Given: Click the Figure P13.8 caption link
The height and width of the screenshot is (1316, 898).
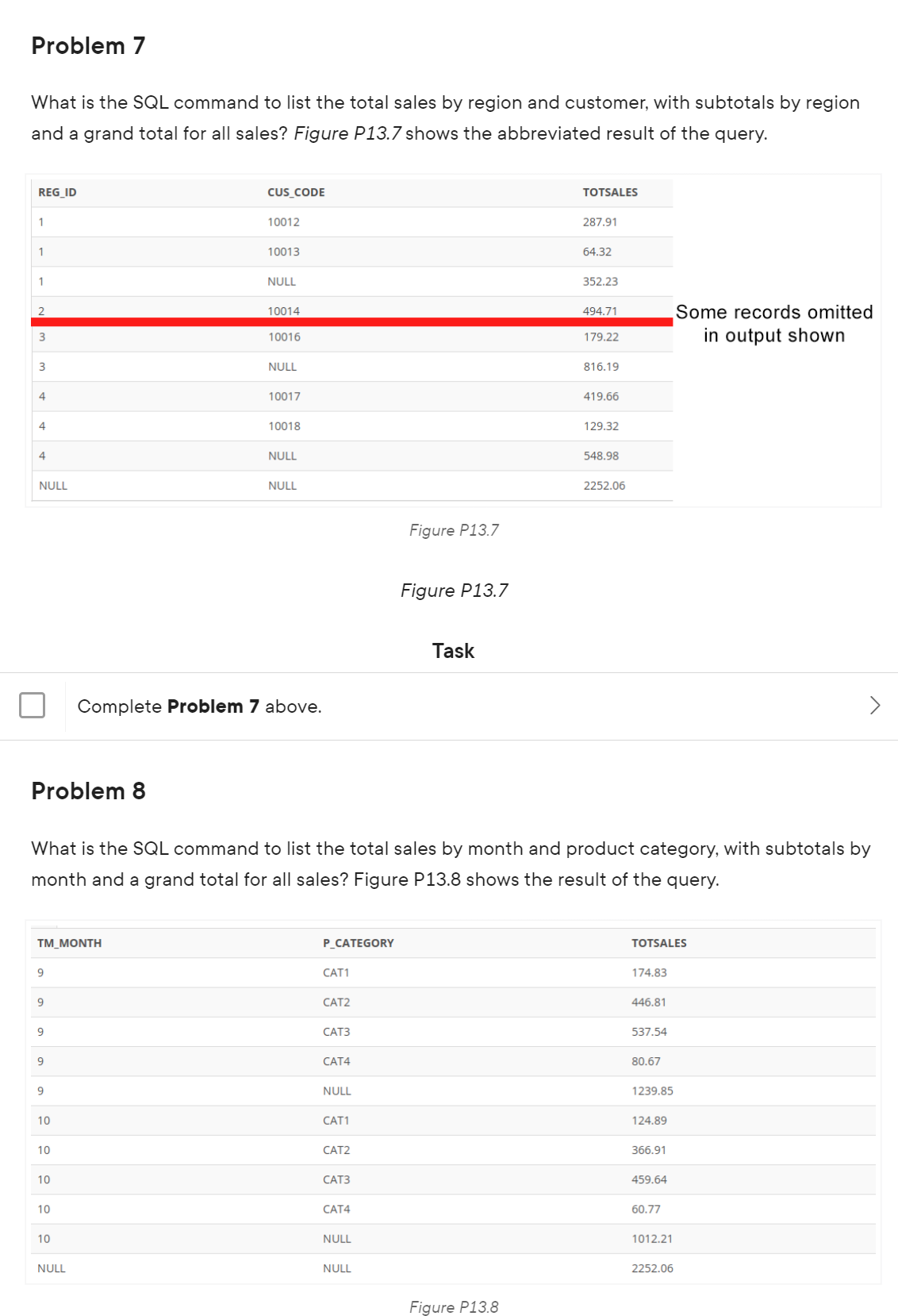Looking at the screenshot, I should [x=455, y=1307].
